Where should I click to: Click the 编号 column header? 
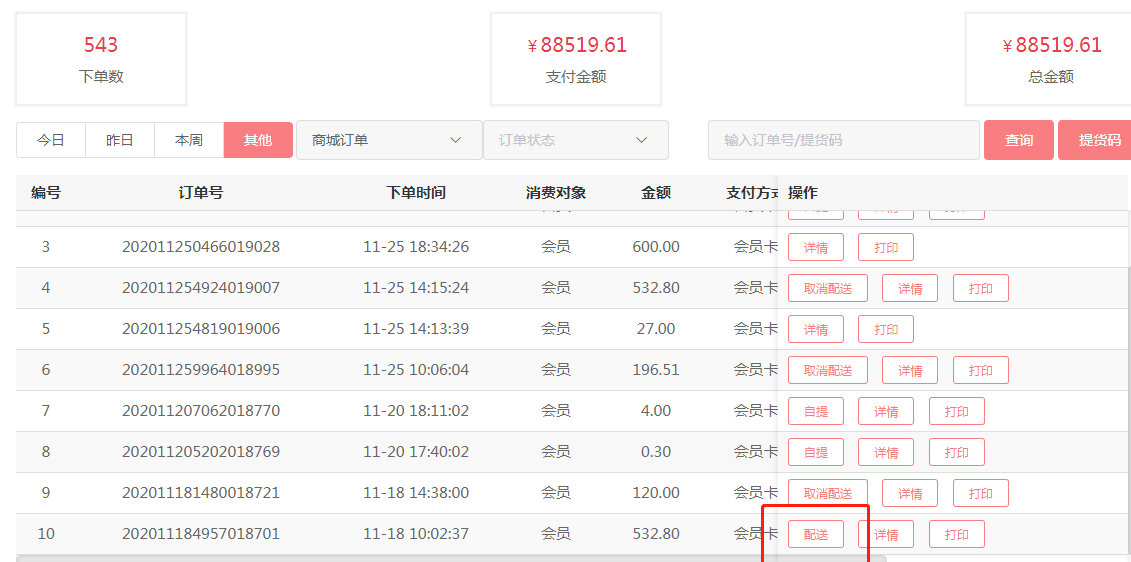[45, 193]
